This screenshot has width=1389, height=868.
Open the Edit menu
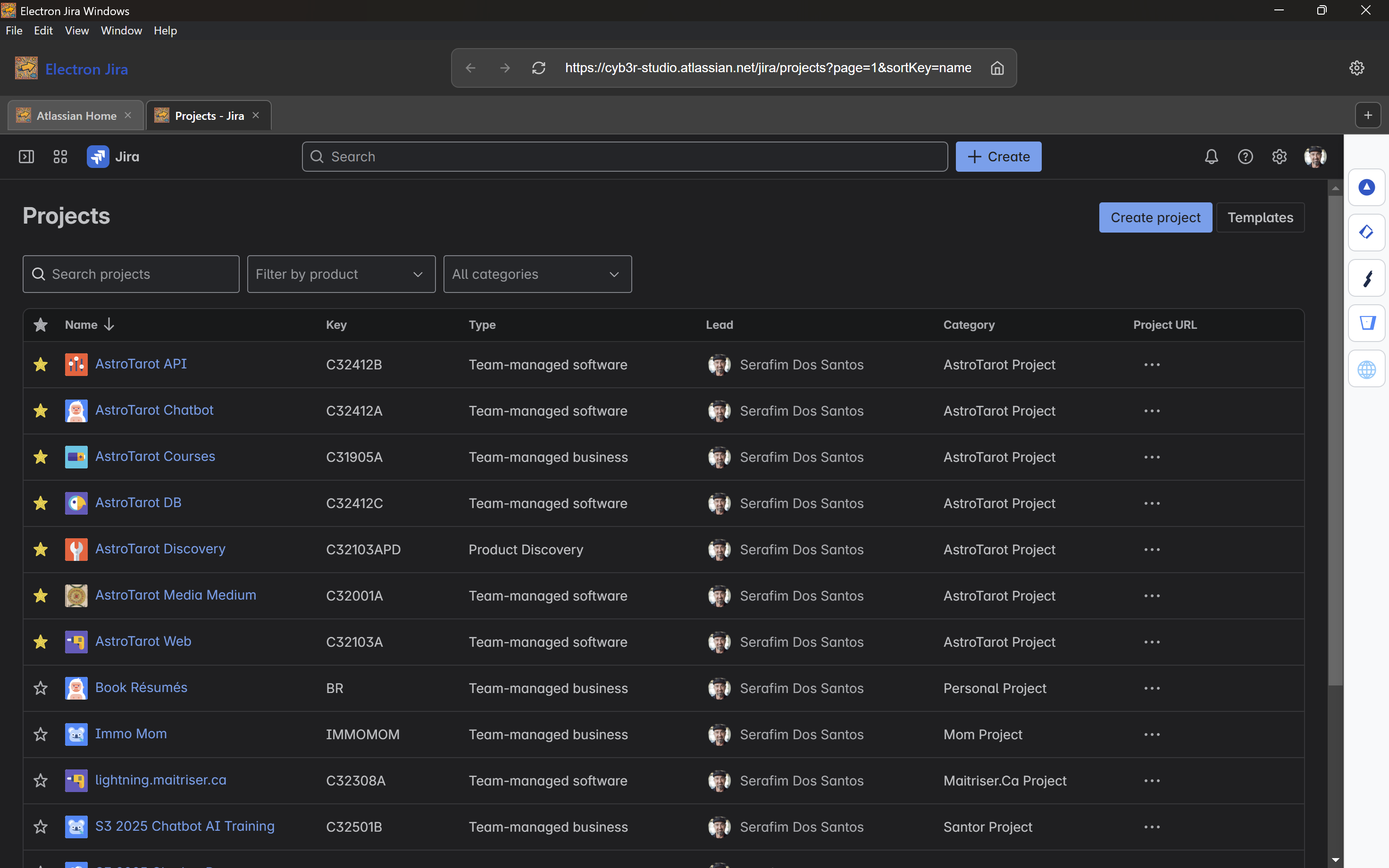[43, 30]
